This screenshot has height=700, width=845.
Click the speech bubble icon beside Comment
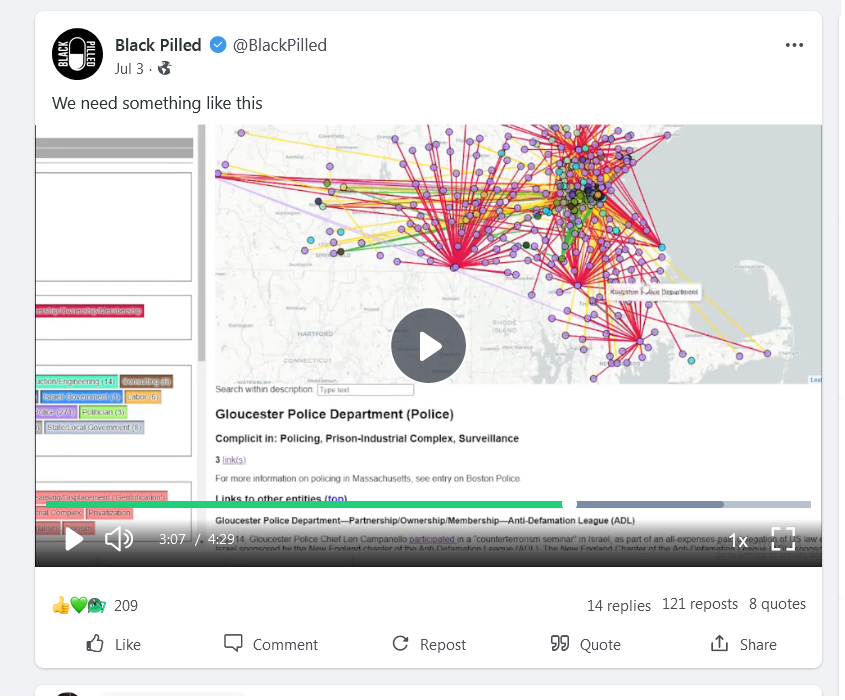tap(233, 643)
